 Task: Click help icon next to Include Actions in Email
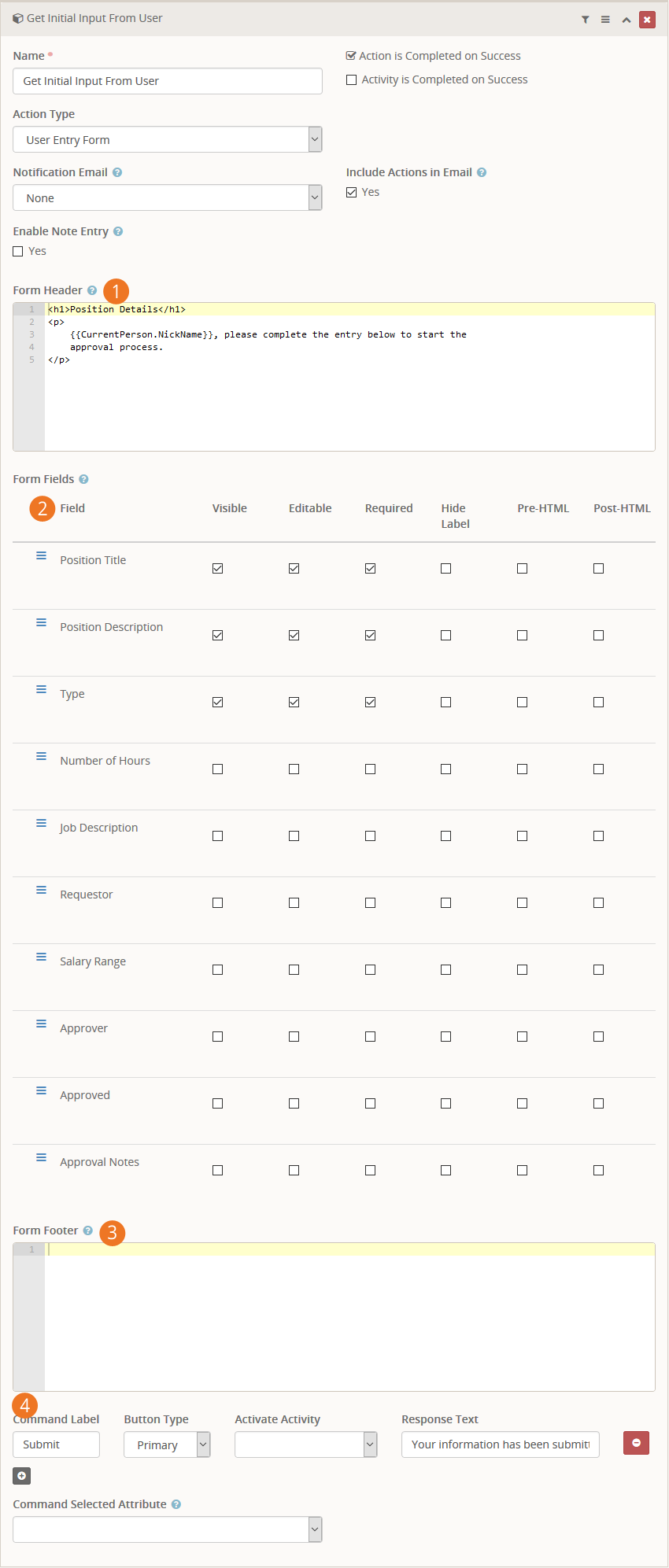coord(482,172)
